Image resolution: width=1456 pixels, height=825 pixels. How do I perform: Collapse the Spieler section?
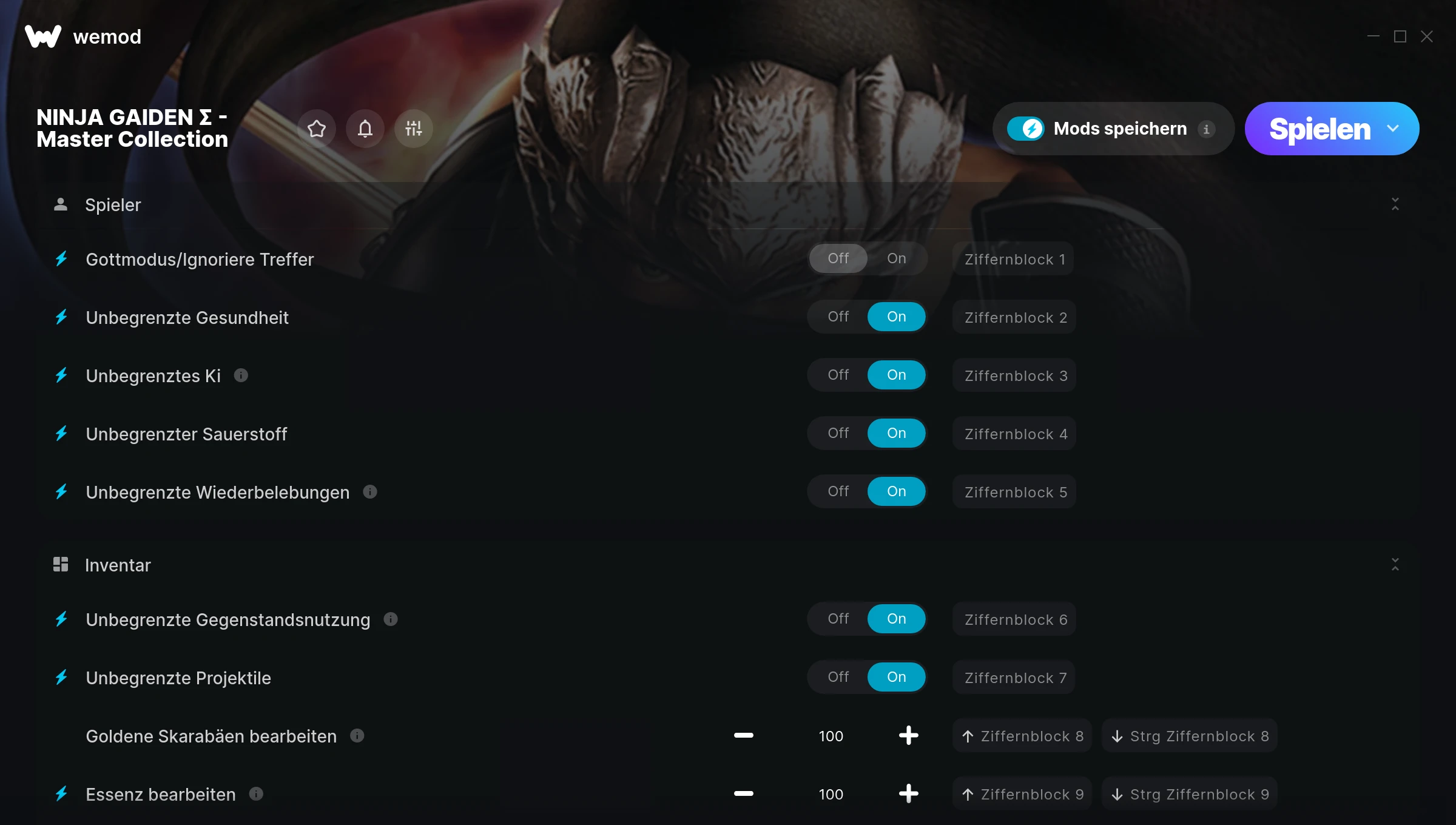(1395, 204)
